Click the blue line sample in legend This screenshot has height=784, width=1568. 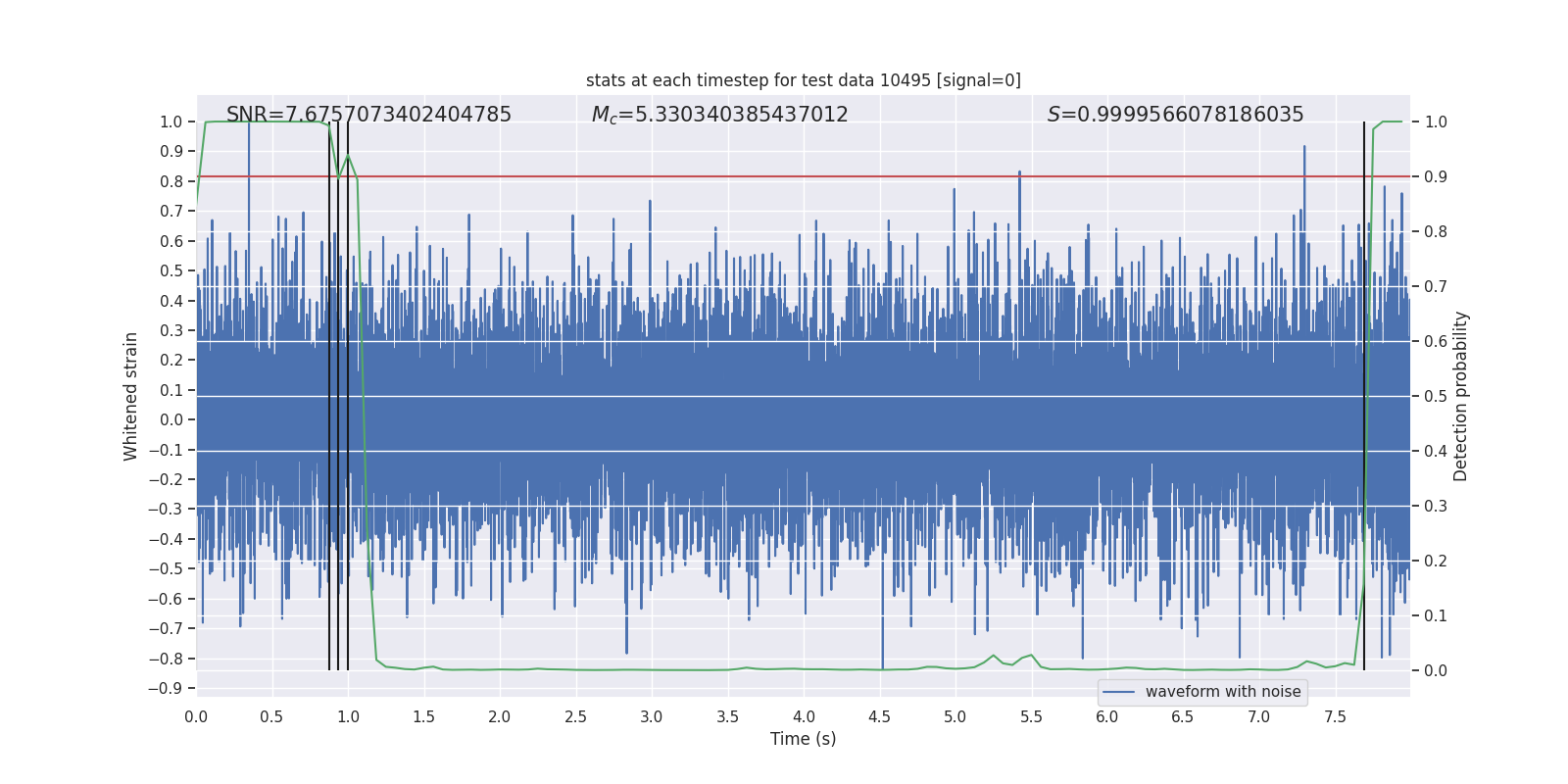click(1119, 692)
